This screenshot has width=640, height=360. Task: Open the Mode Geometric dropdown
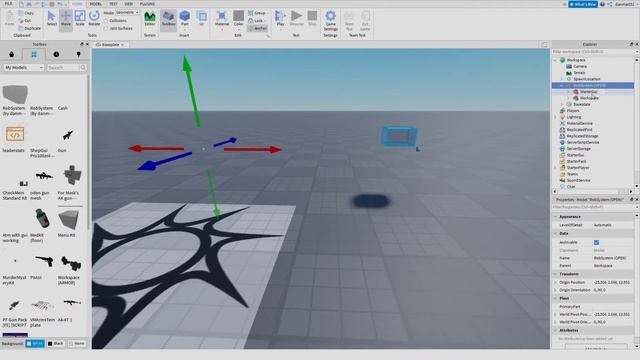coord(127,13)
